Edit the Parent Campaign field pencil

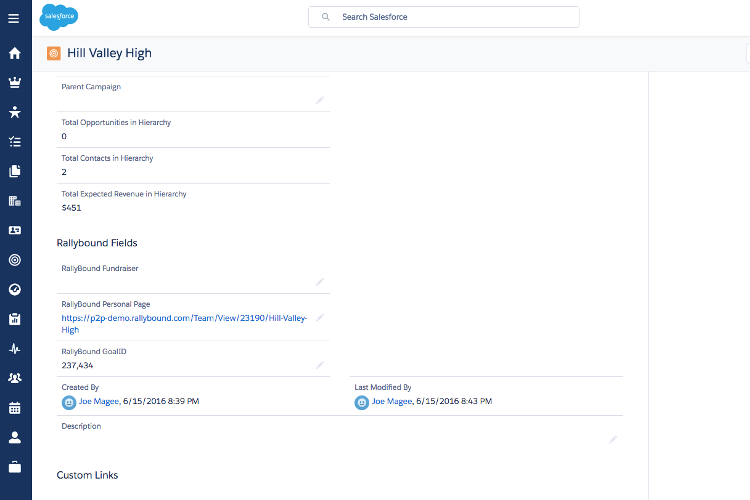tap(320, 100)
